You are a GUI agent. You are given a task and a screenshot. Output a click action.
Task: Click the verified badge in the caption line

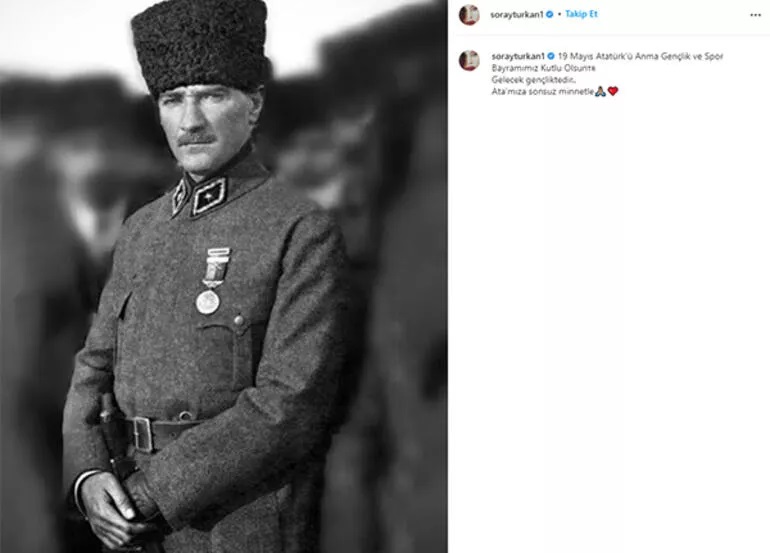tap(551, 56)
